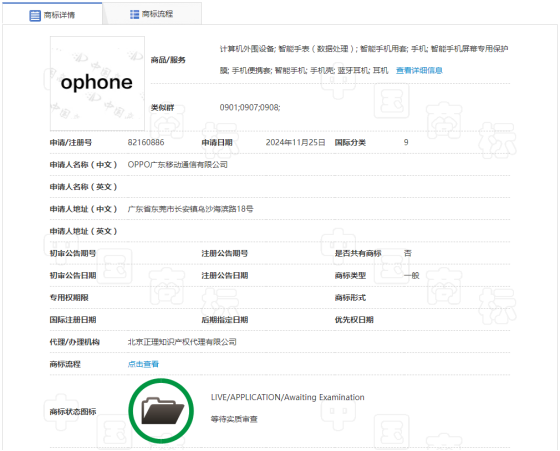Image resolution: width=560 pixels, height=451 pixels.
Task: Select goods list starting 计算机外围设备
Action: tap(364, 59)
